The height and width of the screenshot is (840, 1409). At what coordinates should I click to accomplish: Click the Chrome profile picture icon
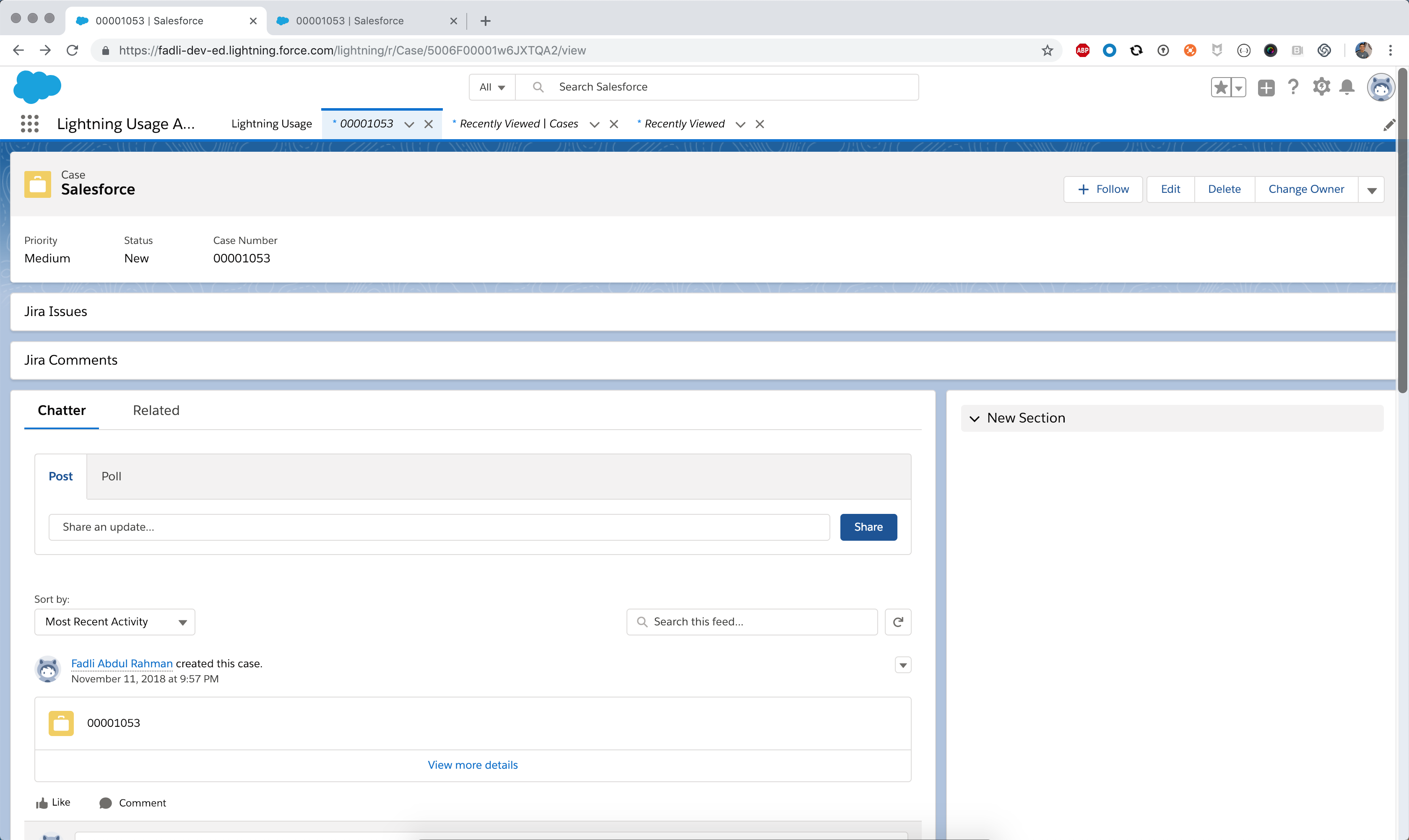click(1363, 50)
